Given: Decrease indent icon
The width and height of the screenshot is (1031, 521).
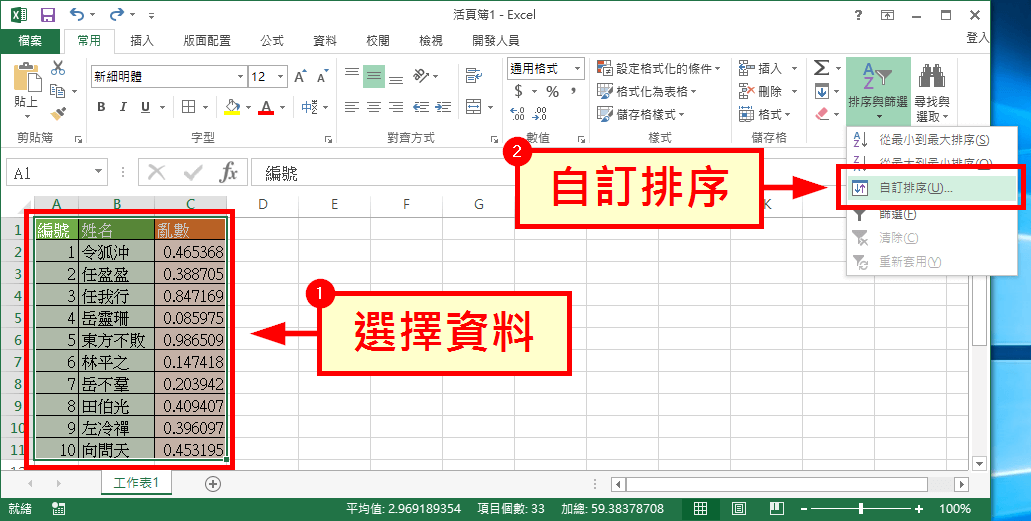Looking at the screenshot, I should point(421,107).
